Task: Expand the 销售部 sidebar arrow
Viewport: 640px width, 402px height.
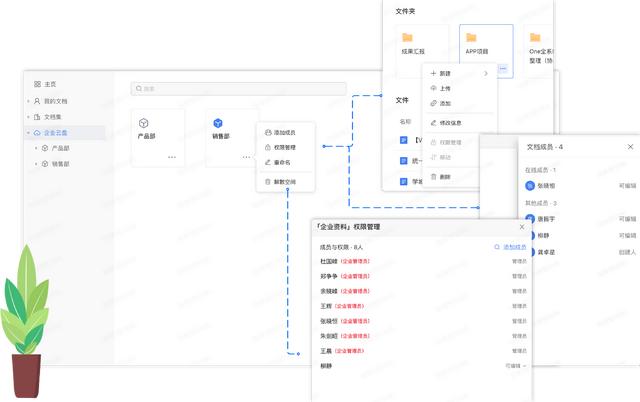Action: click(x=36, y=164)
